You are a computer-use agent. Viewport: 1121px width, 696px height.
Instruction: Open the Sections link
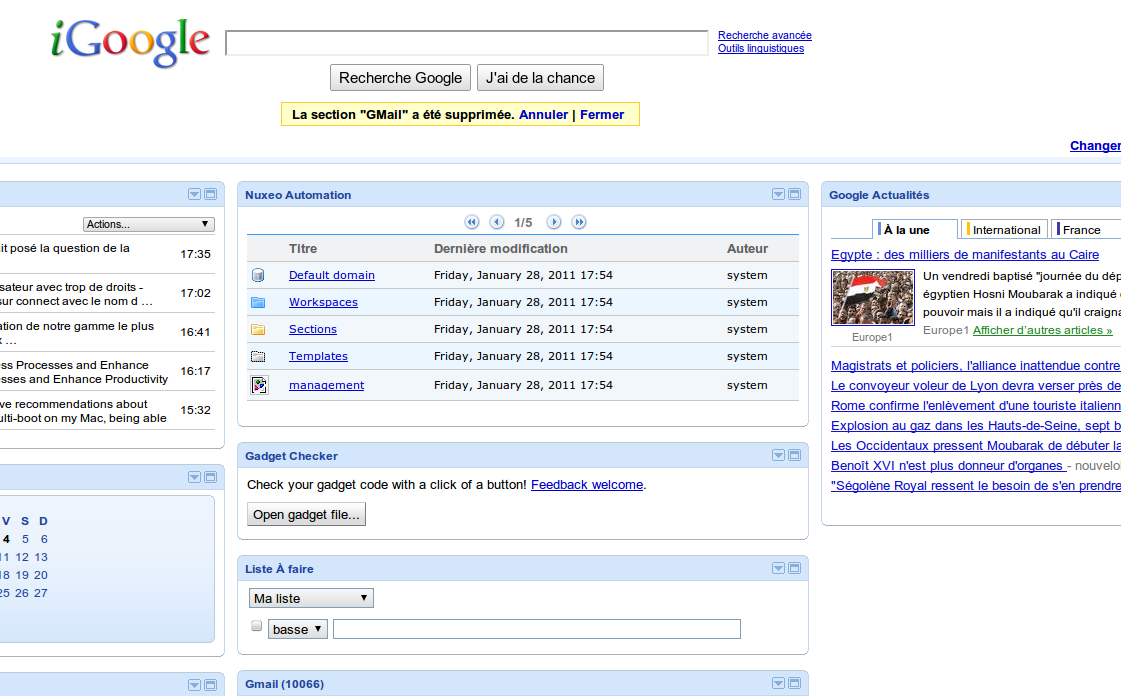point(312,329)
